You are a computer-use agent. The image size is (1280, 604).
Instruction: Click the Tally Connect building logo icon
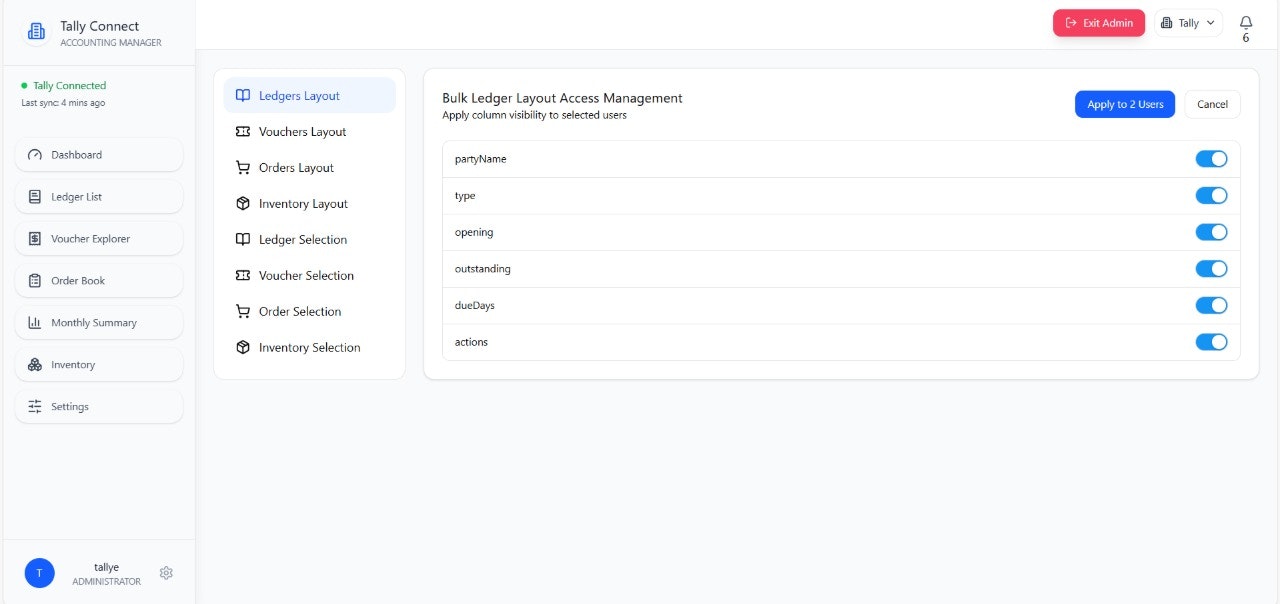coord(37,33)
